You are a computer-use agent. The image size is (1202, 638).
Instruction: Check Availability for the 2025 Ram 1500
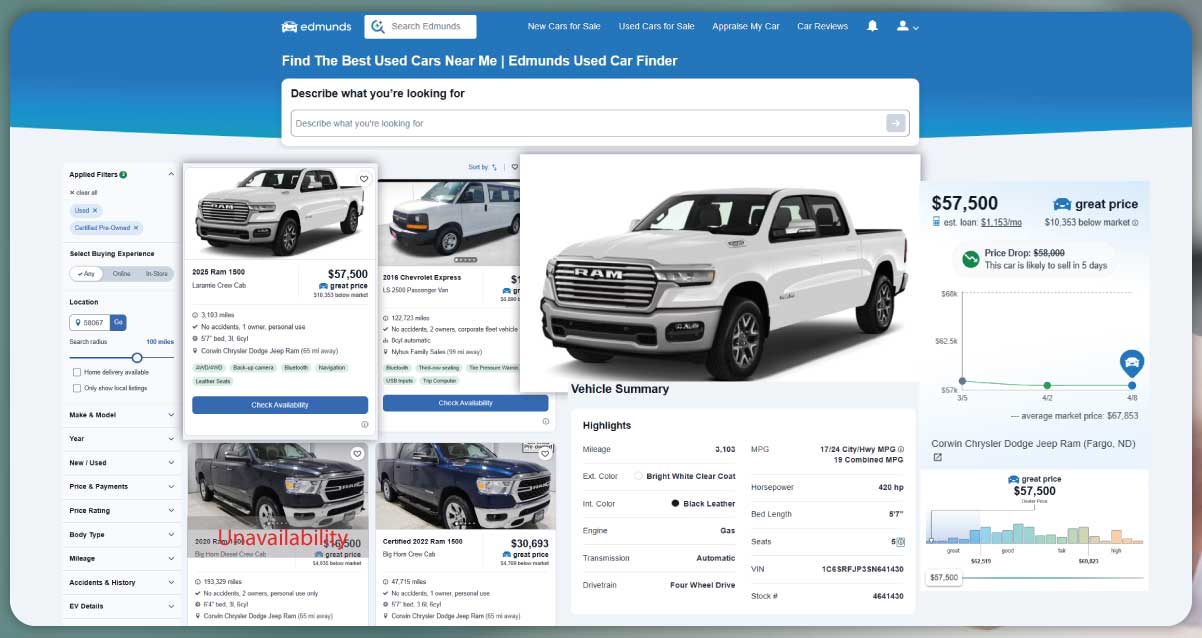point(280,405)
